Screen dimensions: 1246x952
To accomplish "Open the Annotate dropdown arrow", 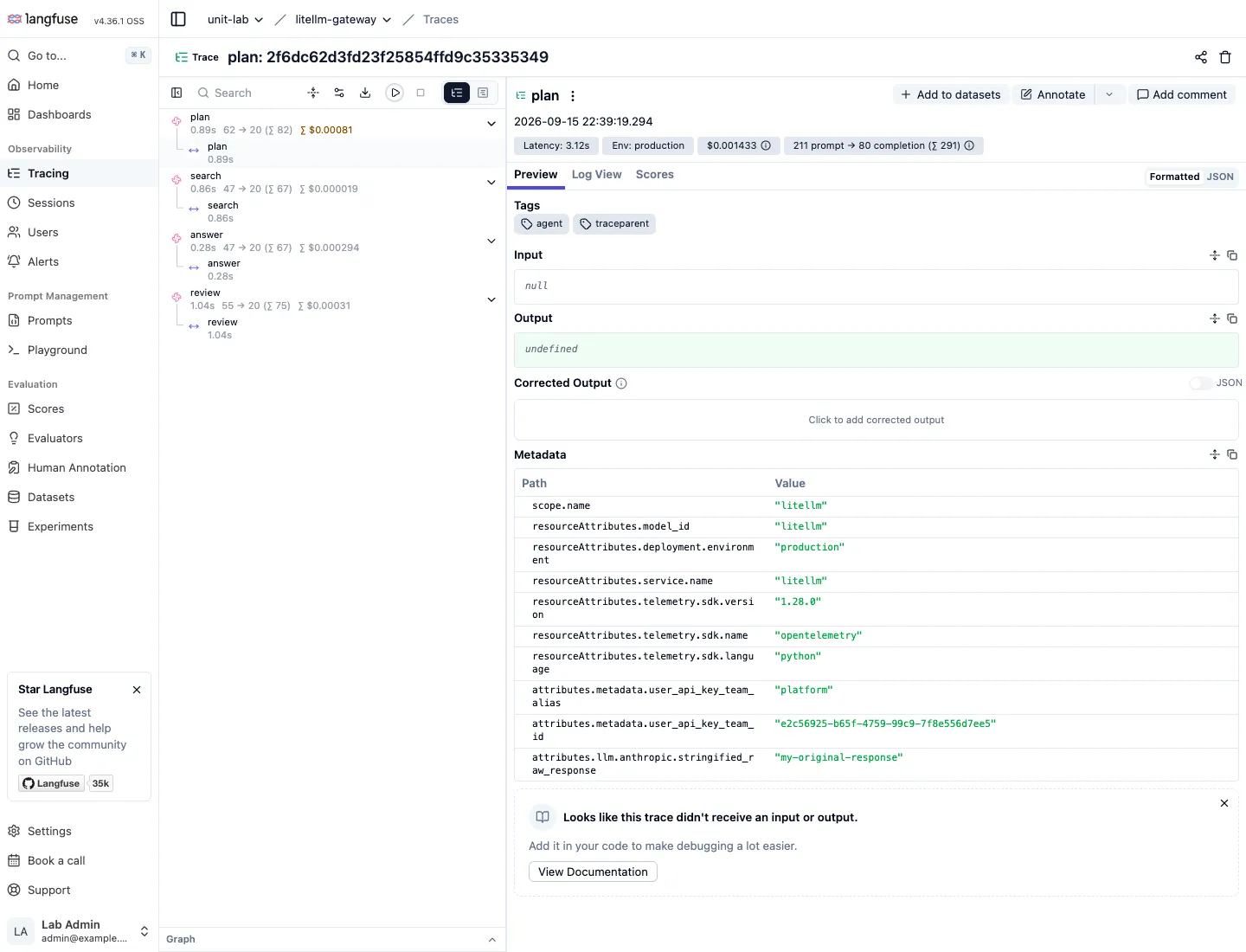I will pyautogui.click(x=1109, y=94).
